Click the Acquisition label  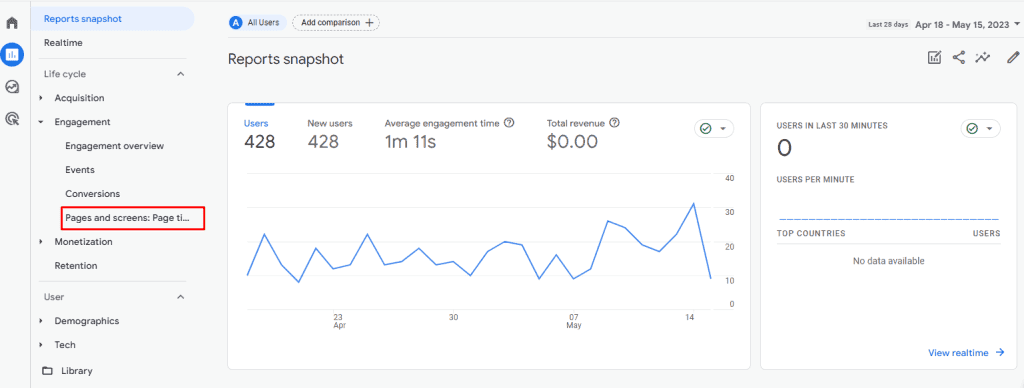pyautogui.click(x=79, y=98)
